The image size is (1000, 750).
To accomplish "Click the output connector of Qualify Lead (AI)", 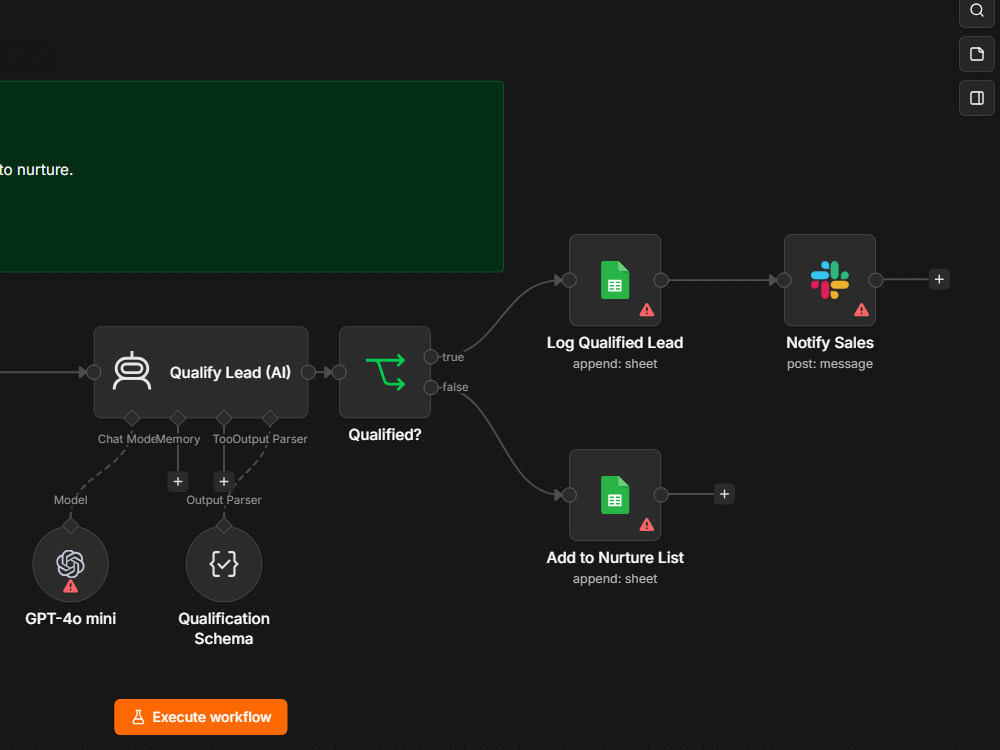I will [x=309, y=372].
